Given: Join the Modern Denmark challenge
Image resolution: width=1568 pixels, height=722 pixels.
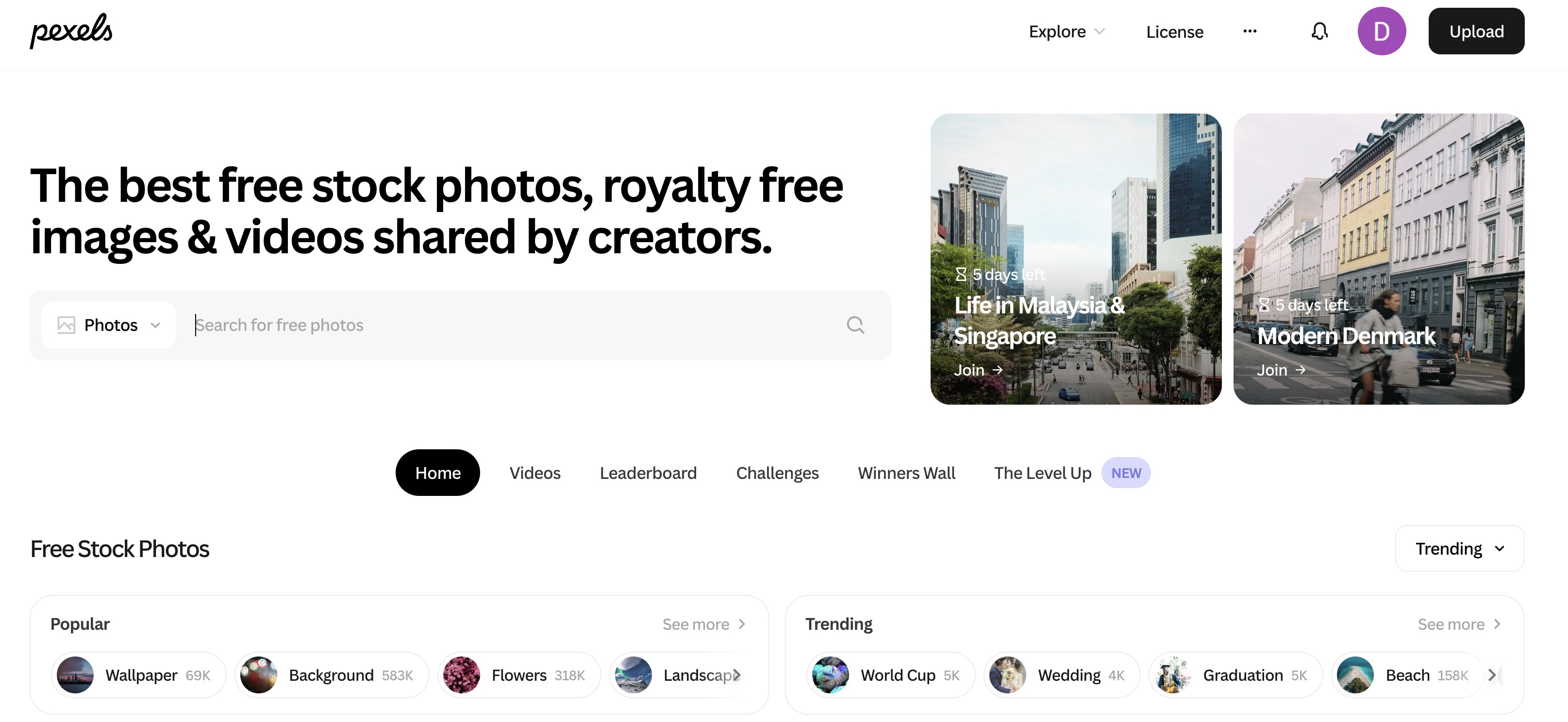Looking at the screenshot, I should click(1281, 370).
